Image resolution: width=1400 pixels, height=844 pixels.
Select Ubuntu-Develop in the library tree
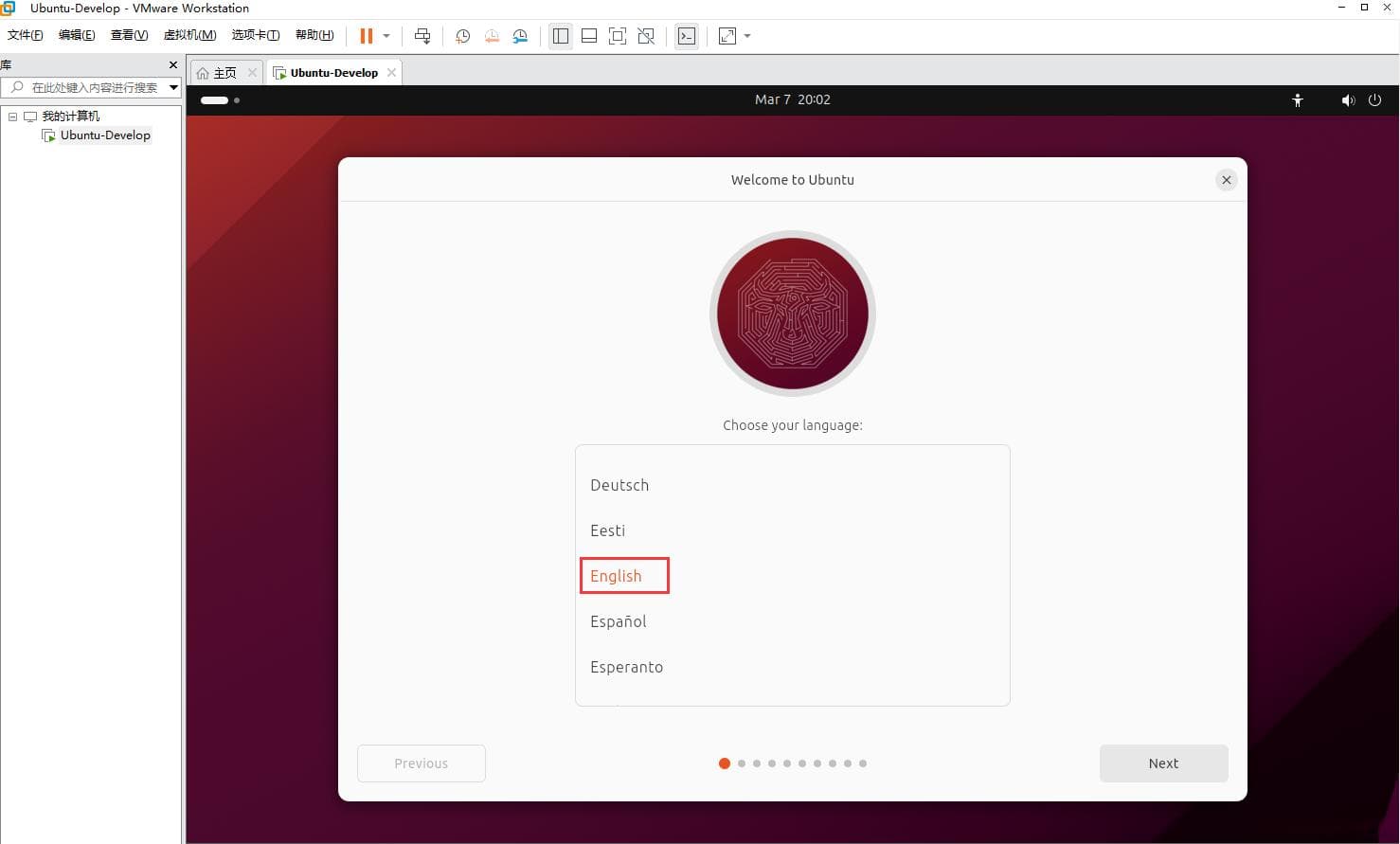(105, 135)
